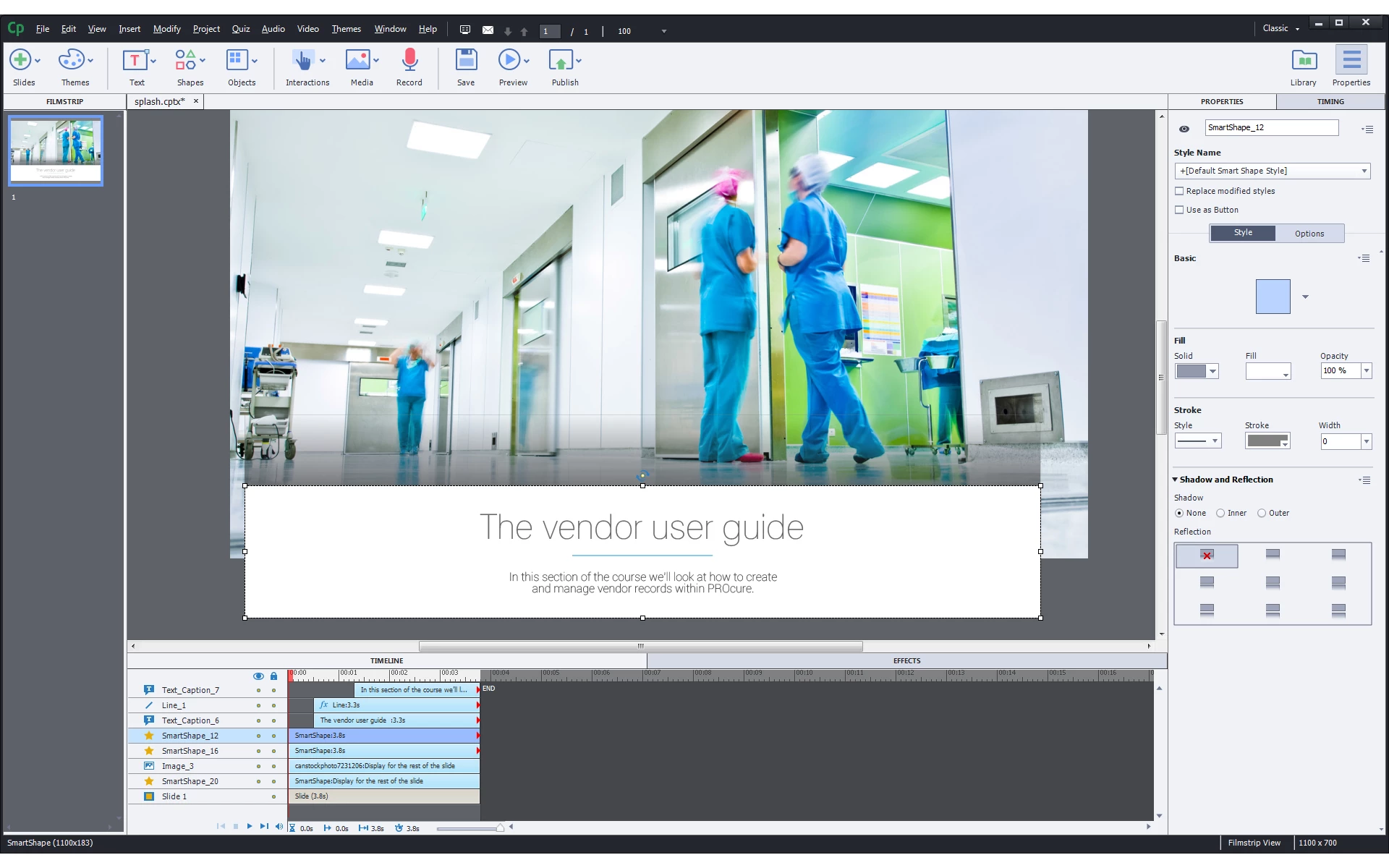Viewport: 1389px width, 868px height.
Task: Toggle lock dot for Line_1 layer
Action: coord(273,706)
